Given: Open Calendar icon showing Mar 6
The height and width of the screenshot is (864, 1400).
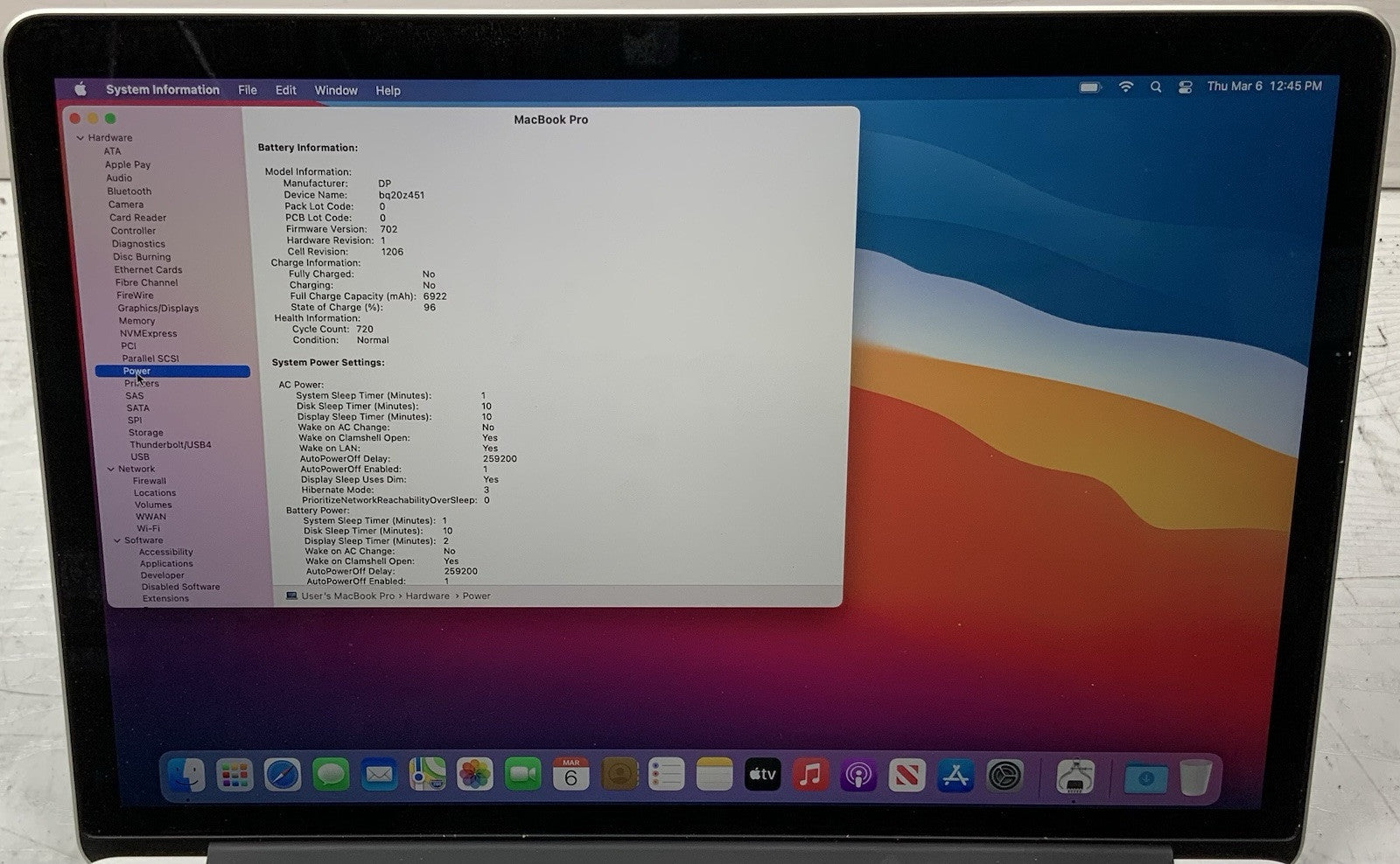Looking at the screenshot, I should click(x=570, y=775).
